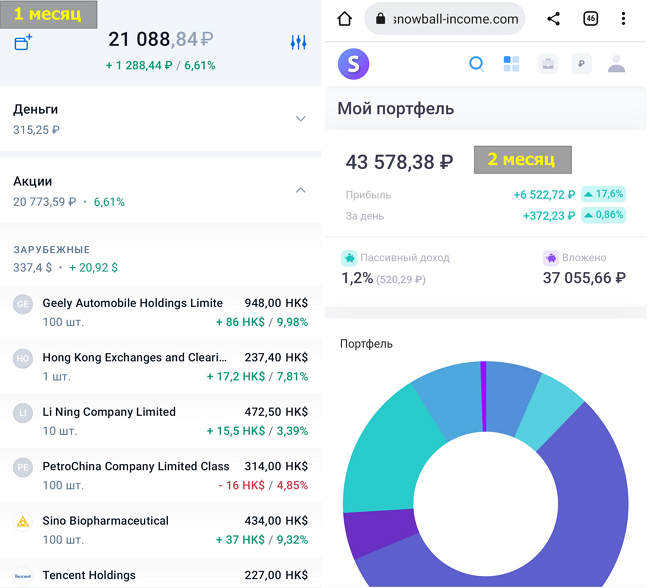Tap the lock icon in address bar
Screen dimensions: 650x588
point(380,19)
